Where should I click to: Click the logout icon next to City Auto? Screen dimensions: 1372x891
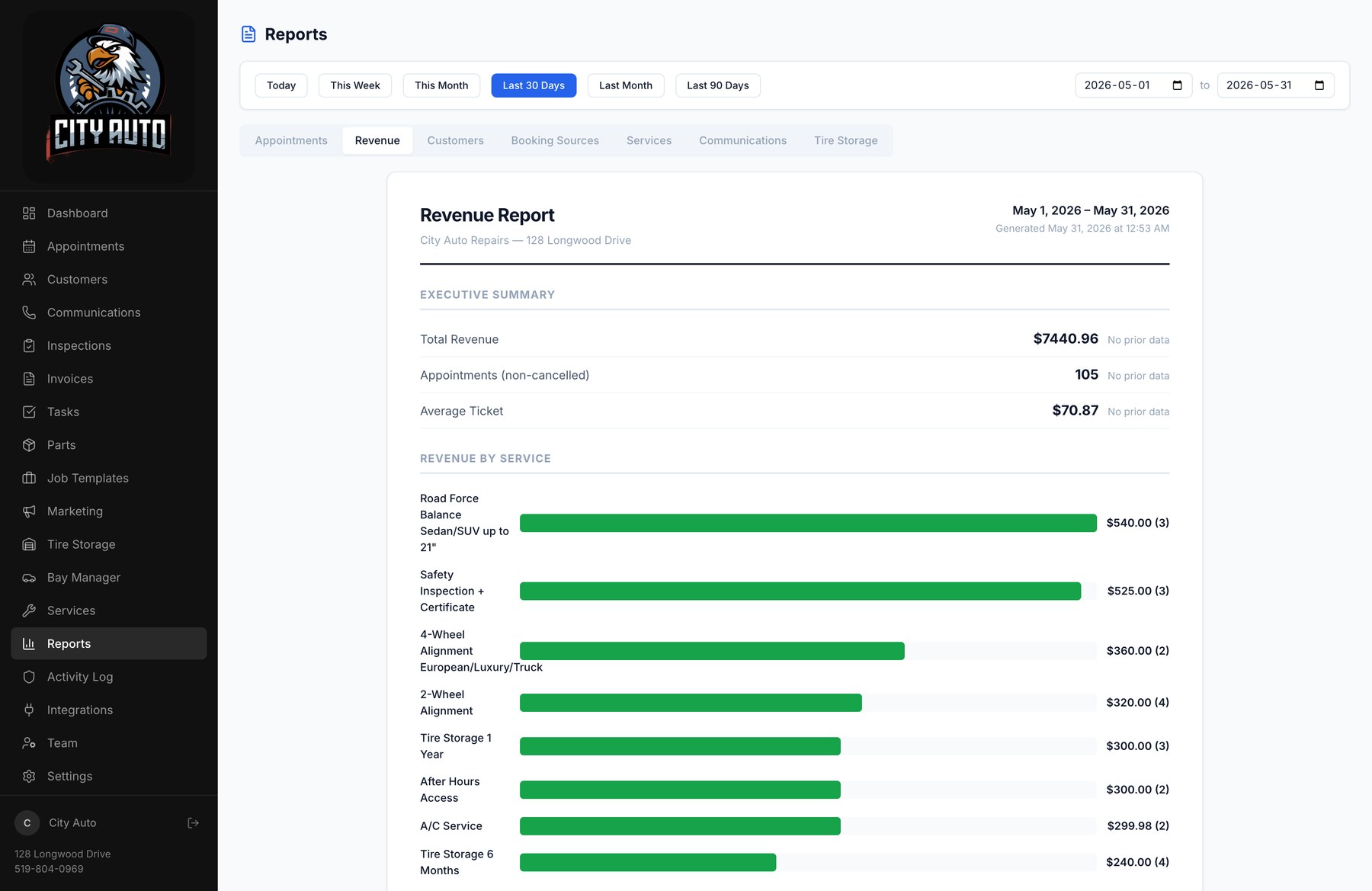pyautogui.click(x=193, y=822)
